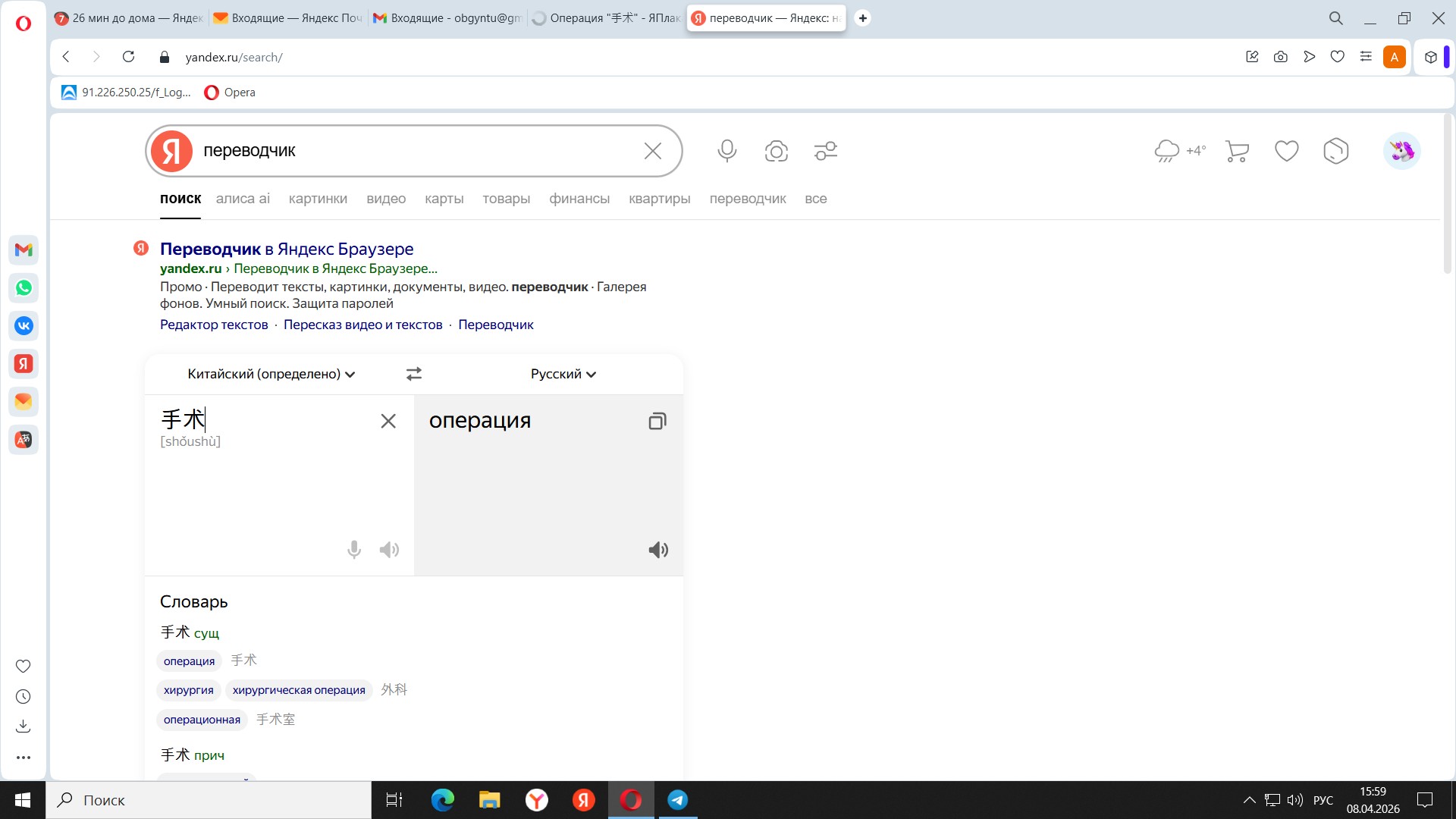Image resolution: width=1456 pixels, height=819 pixels.
Task: Open the Windows Start menu
Action: (23, 800)
